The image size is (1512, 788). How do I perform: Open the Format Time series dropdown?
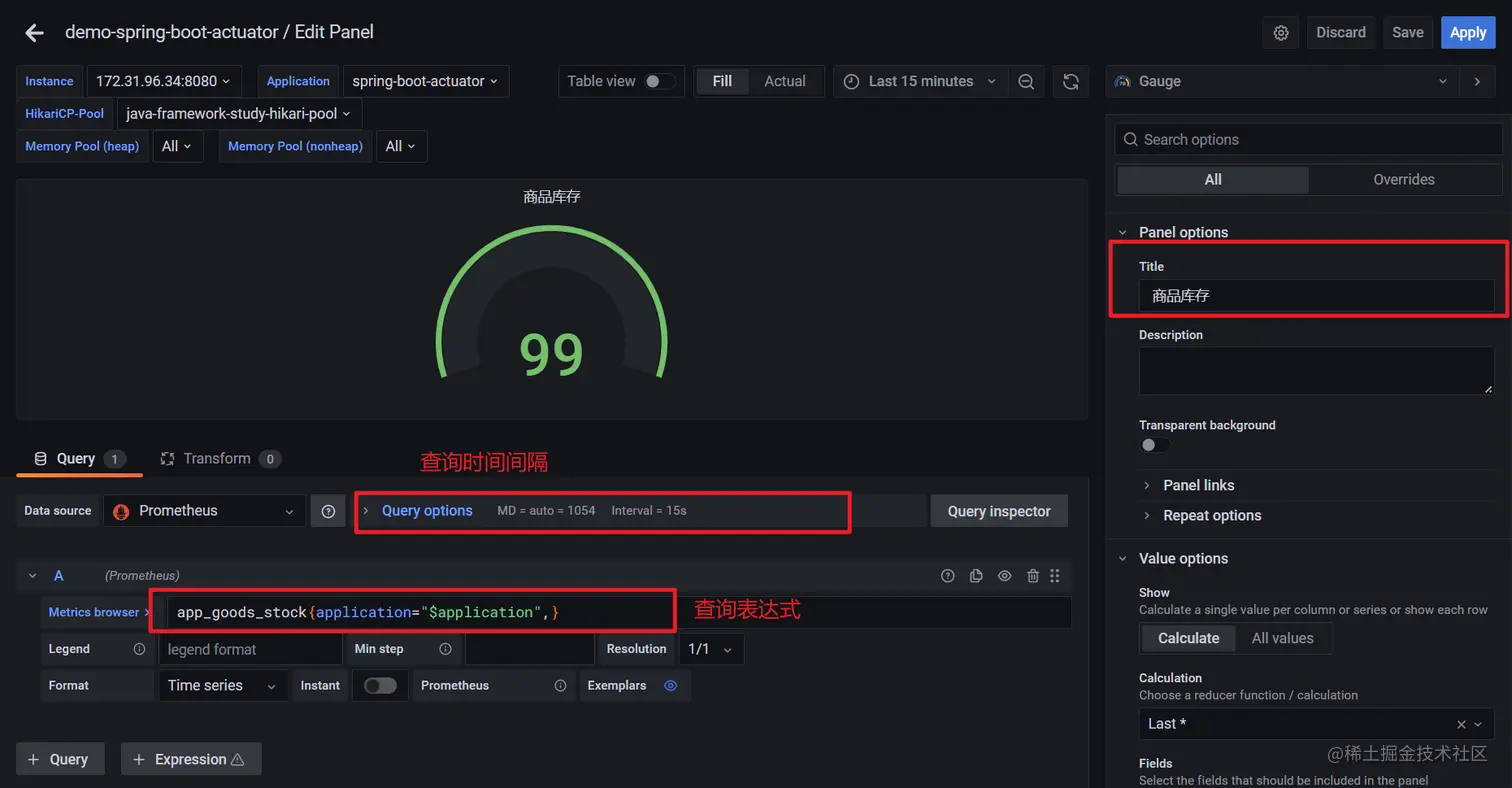click(222, 686)
